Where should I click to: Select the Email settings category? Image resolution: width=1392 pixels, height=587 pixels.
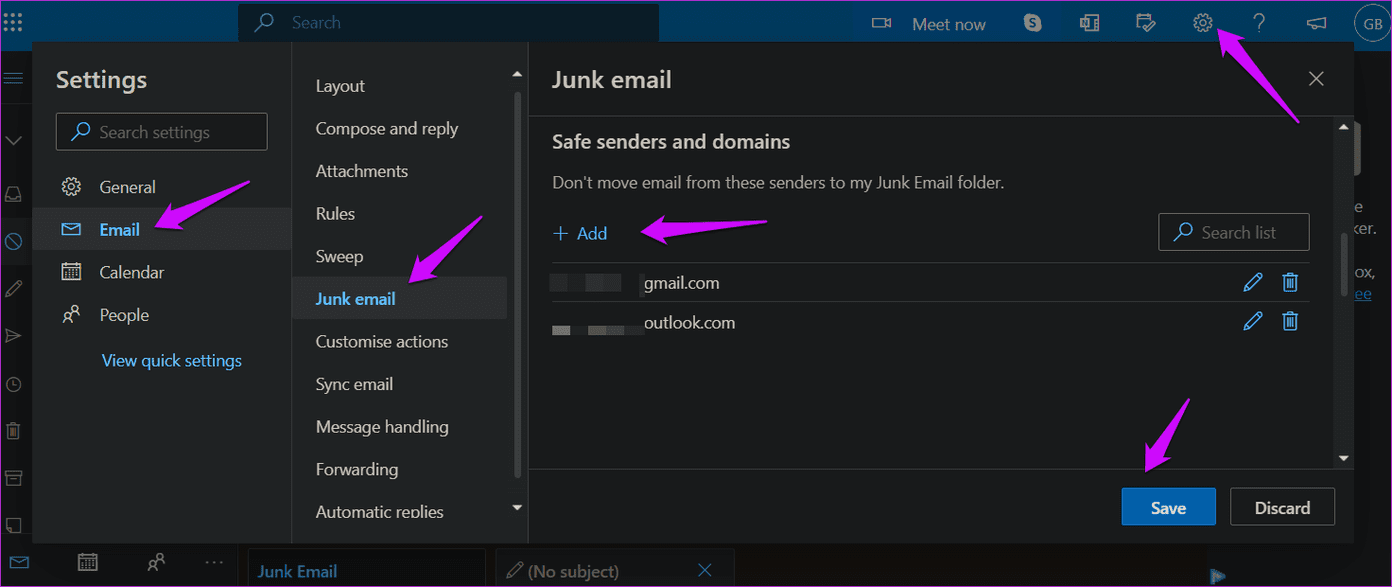coord(162,229)
